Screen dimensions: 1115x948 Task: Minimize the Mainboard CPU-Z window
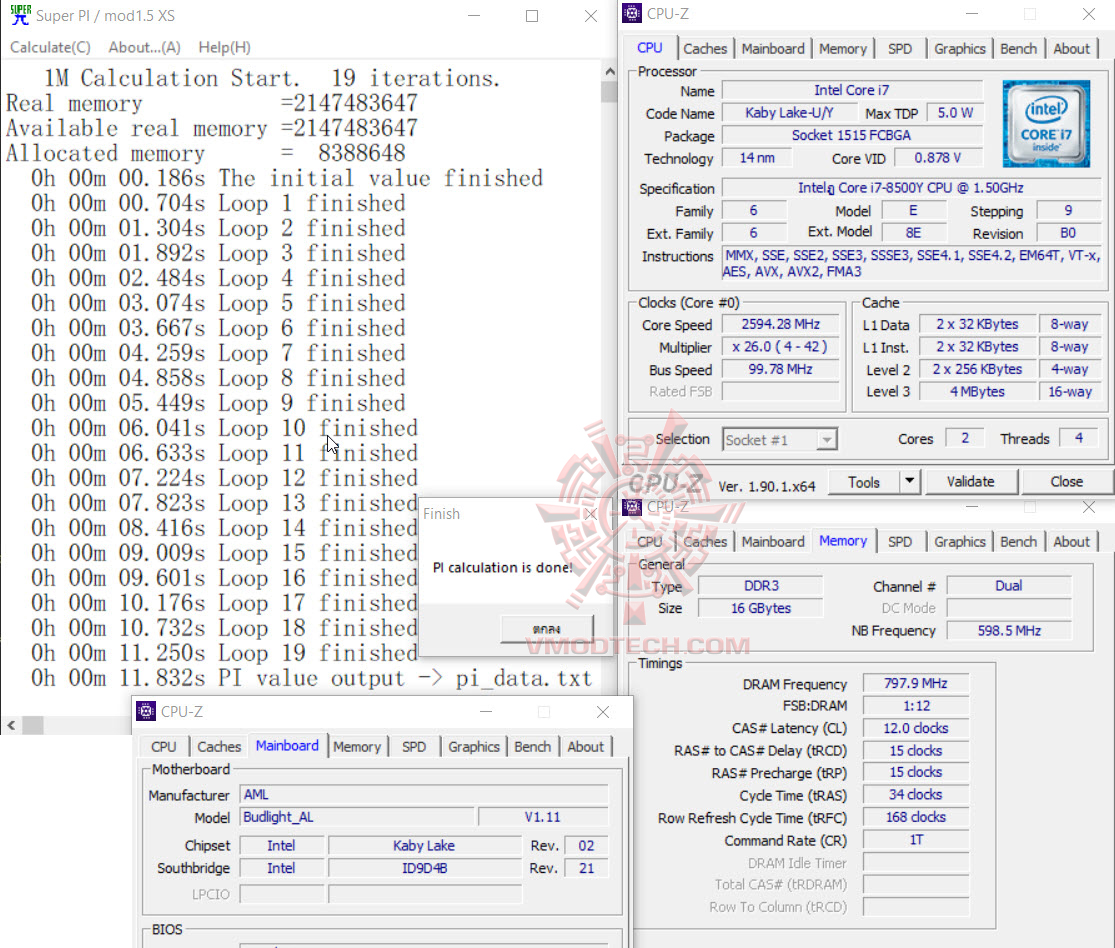click(x=486, y=712)
